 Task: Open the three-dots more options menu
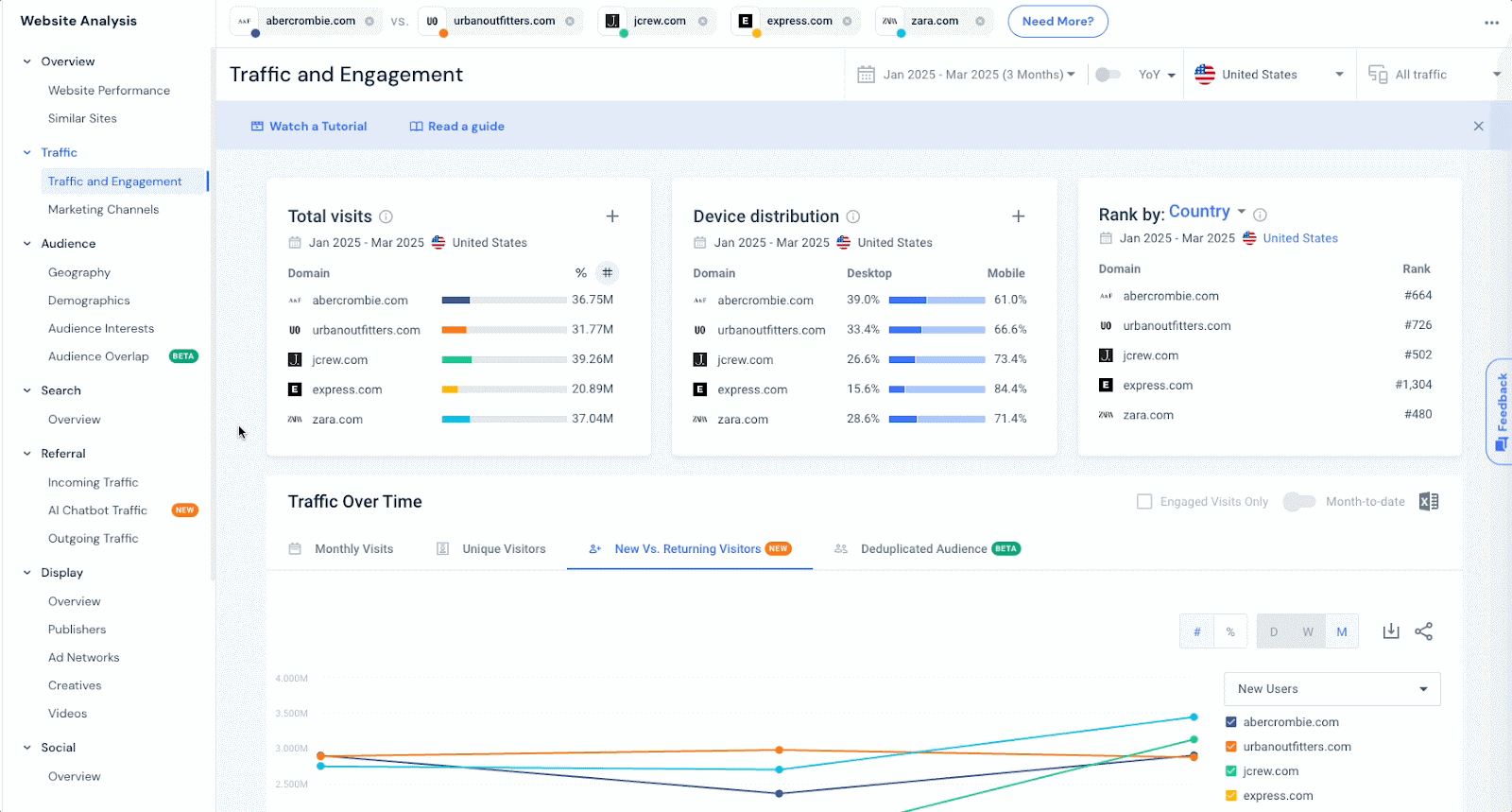pos(1491,23)
